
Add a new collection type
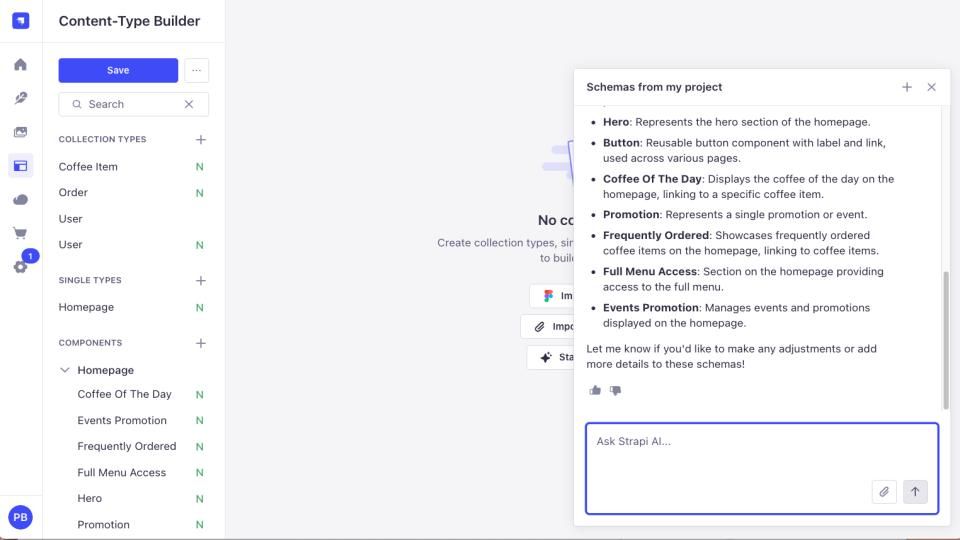[201, 140]
